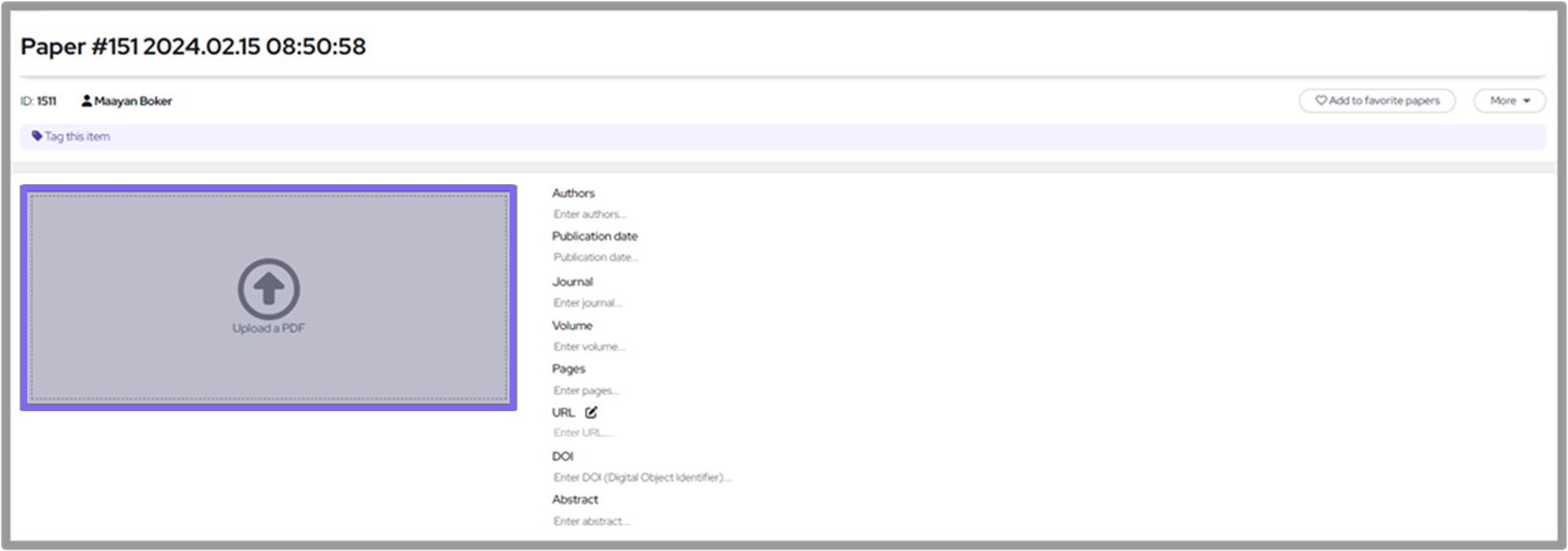Focus the Enter pages field
The width and height of the screenshot is (1568, 551).
[586, 391]
